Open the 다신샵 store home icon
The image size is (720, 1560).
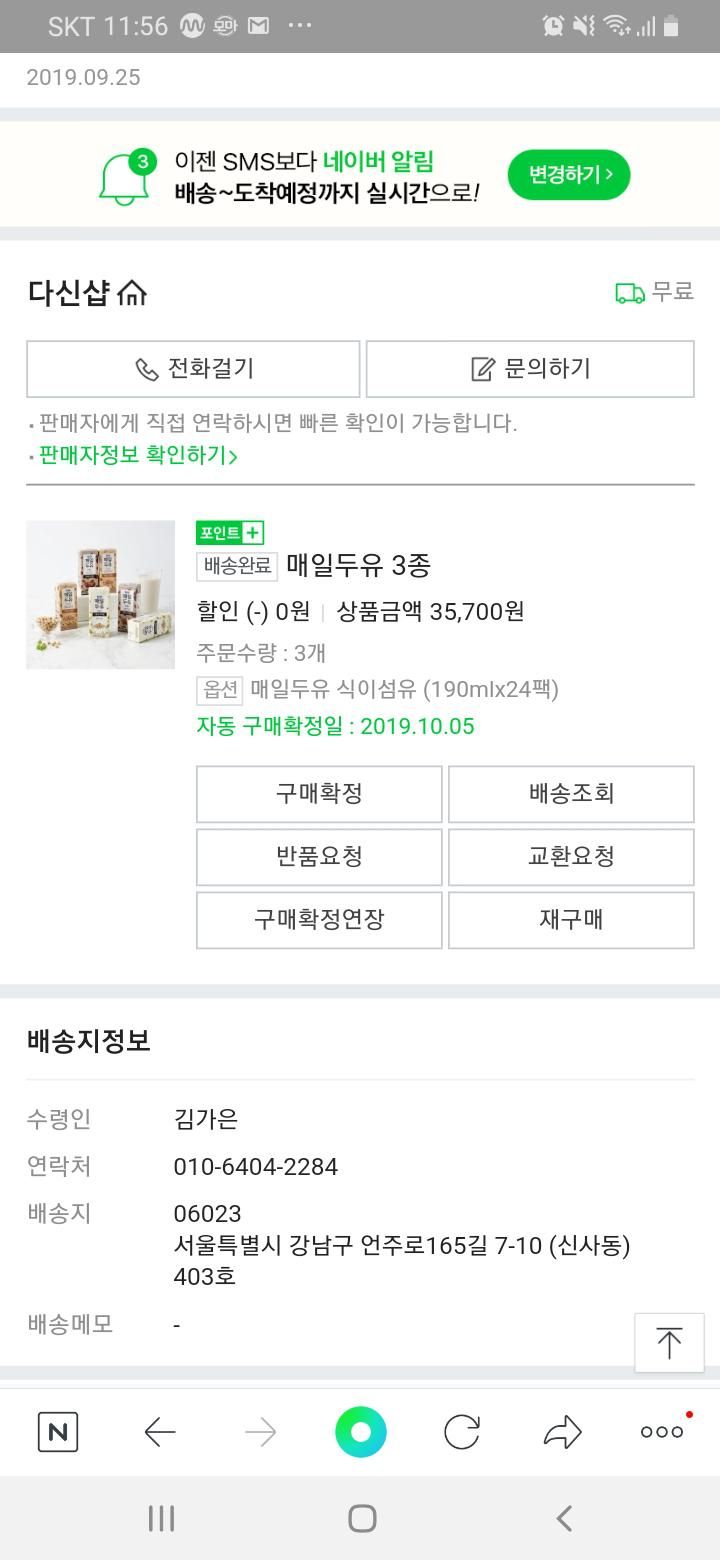pos(132,293)
